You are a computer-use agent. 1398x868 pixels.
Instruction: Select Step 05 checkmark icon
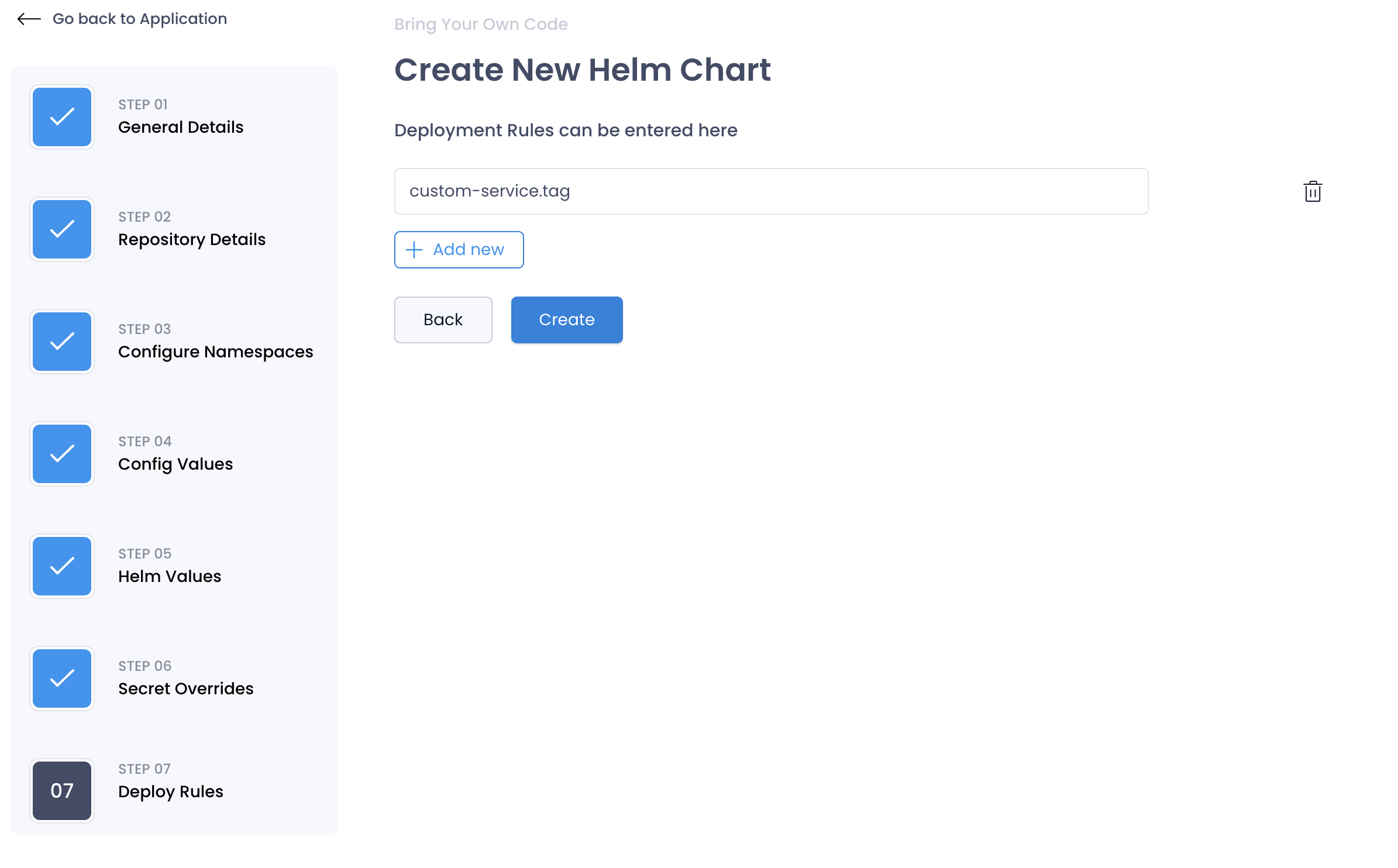tap(62, 566)
